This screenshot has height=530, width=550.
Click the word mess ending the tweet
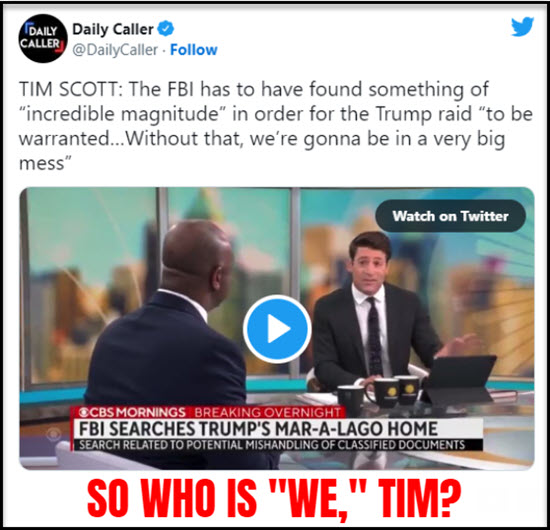[x=42, y=163]
